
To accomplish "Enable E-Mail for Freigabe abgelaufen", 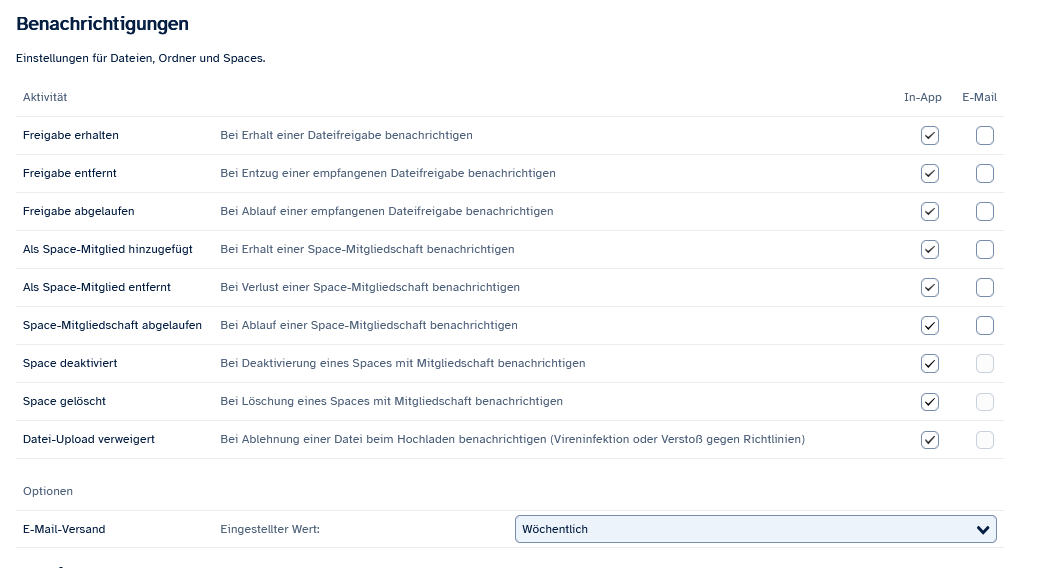I will [x=985, y=212].
